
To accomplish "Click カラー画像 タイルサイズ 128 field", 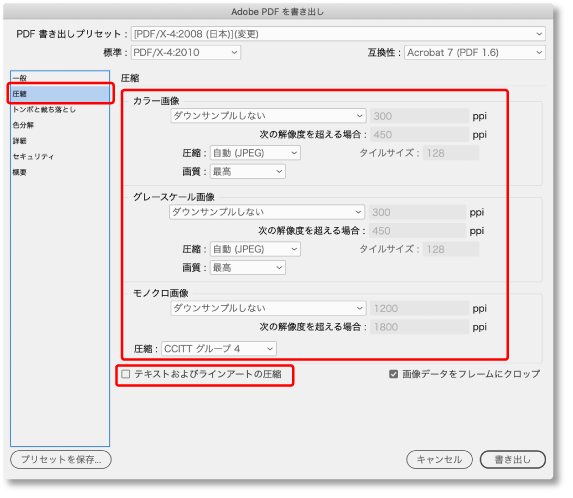I will pyautogui.click(x=451, y=153).
